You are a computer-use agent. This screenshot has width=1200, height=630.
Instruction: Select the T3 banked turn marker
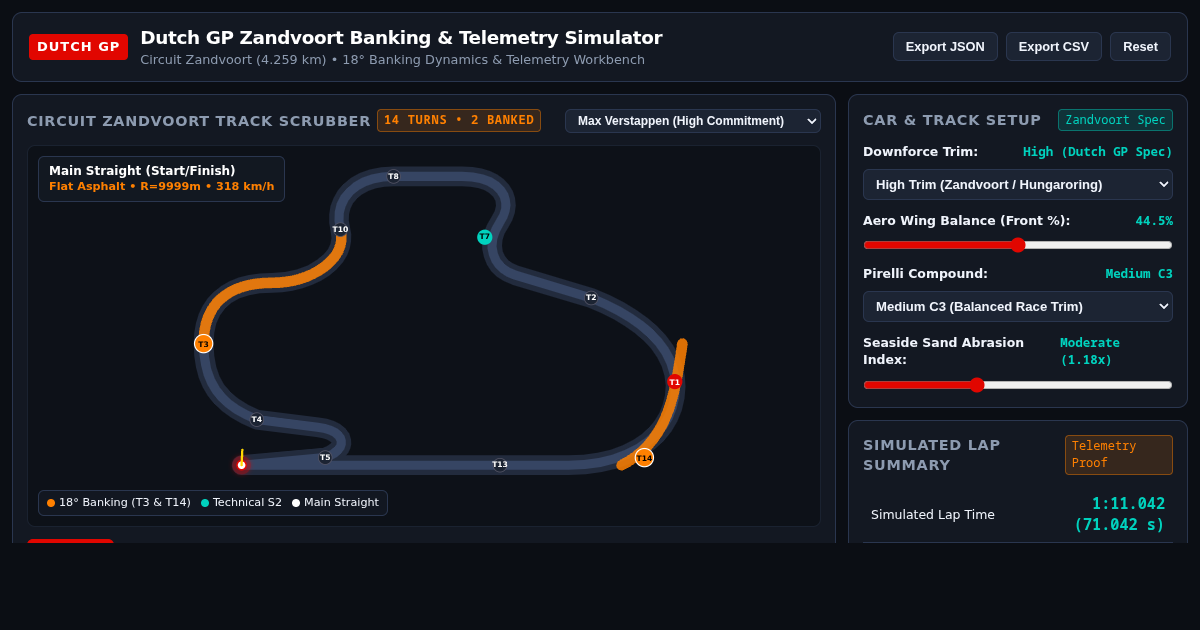point(203,344)
